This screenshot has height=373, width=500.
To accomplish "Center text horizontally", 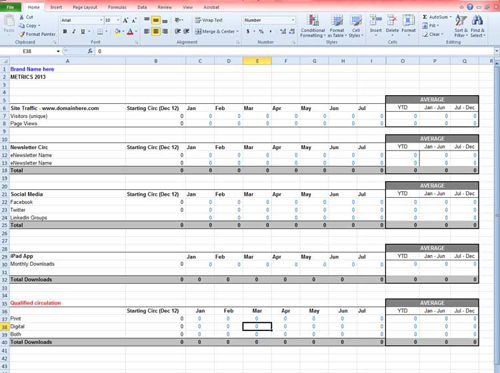I will 156,31.
